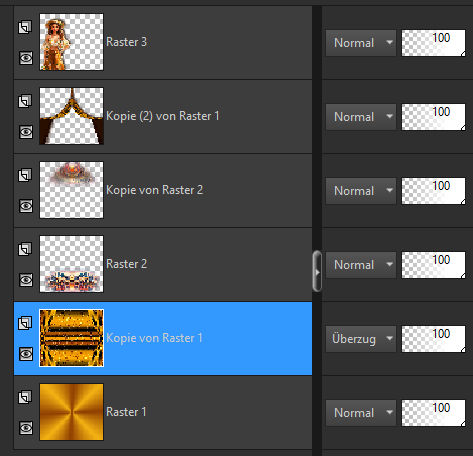Image resolution: width=473 pixels, height=456 pixels.
Task: Toggle visibility of Kopie (2) von Raster 1
Action: [26, 132]
